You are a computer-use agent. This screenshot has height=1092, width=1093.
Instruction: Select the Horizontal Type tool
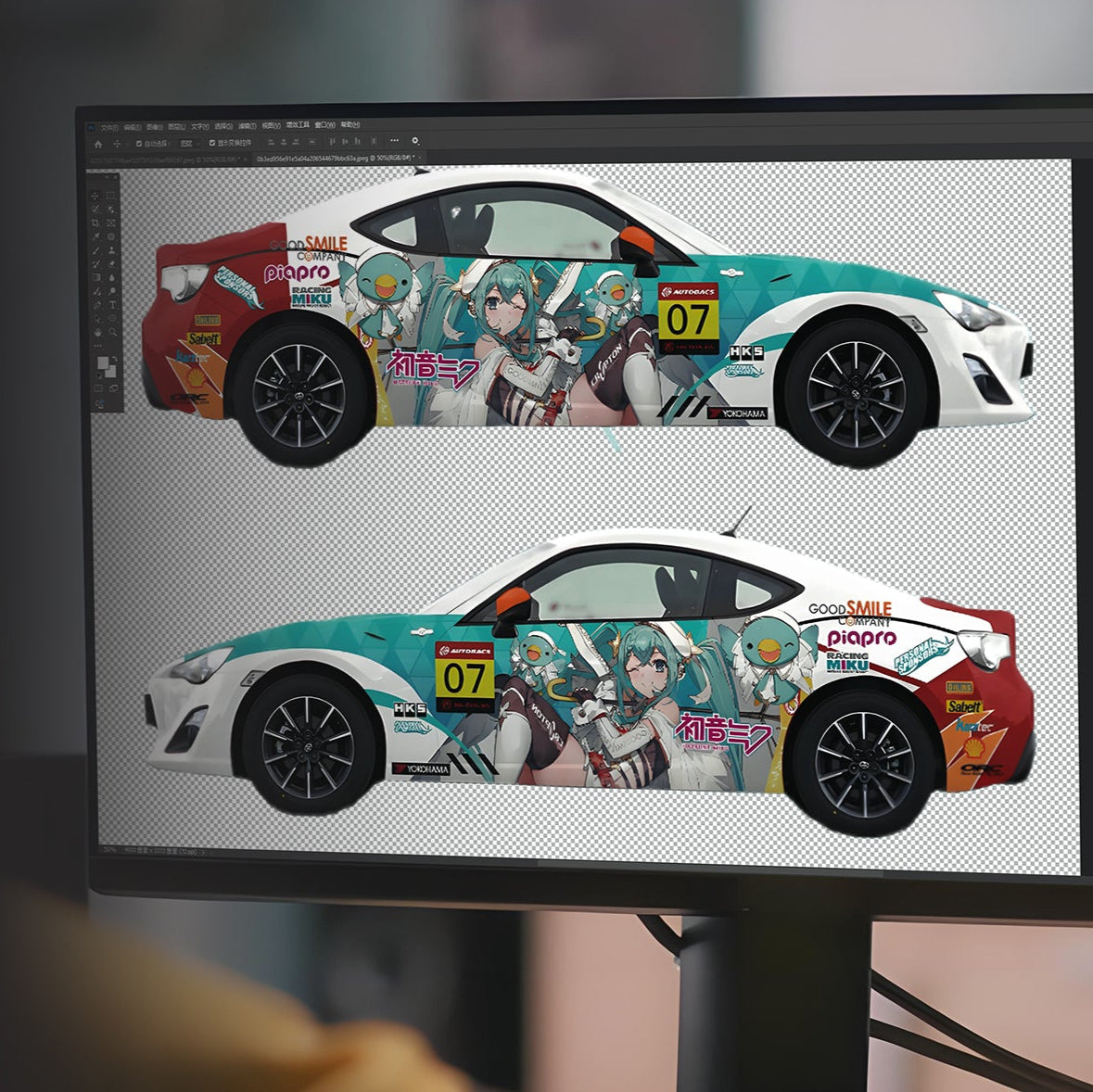(x=112, y=304)
